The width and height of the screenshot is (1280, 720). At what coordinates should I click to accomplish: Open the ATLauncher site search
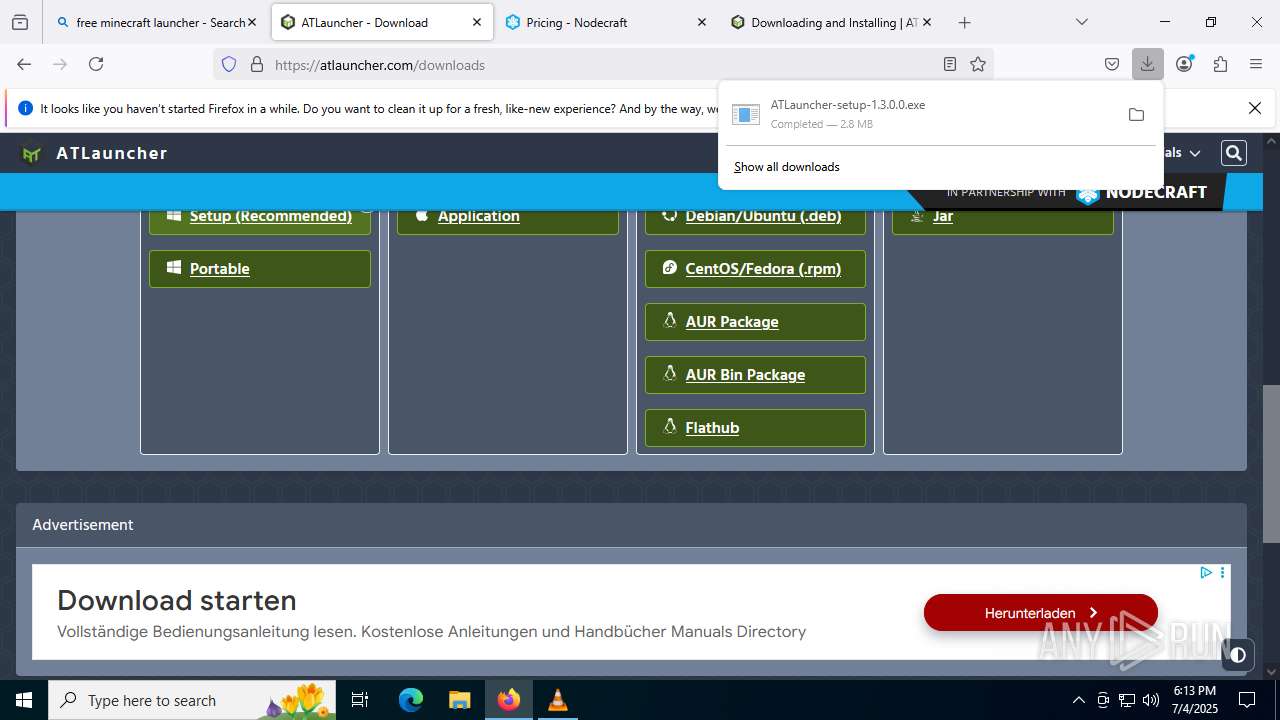(x=1234, y=153)
